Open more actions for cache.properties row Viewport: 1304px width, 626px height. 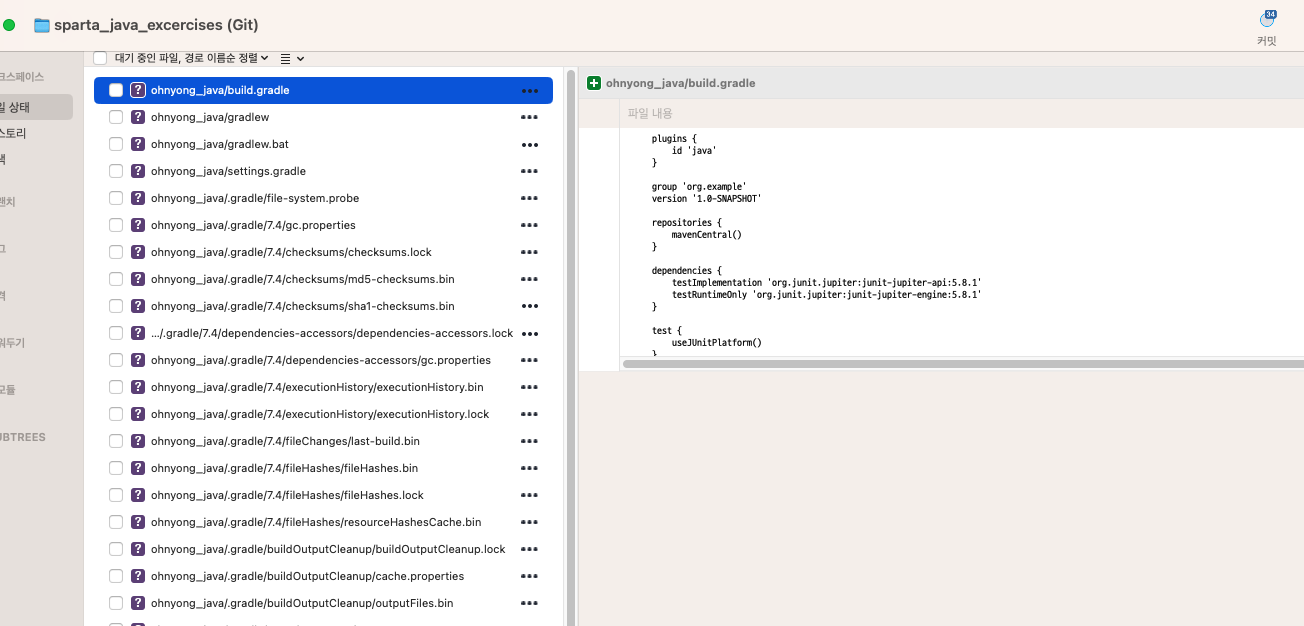tap(530, 577)
